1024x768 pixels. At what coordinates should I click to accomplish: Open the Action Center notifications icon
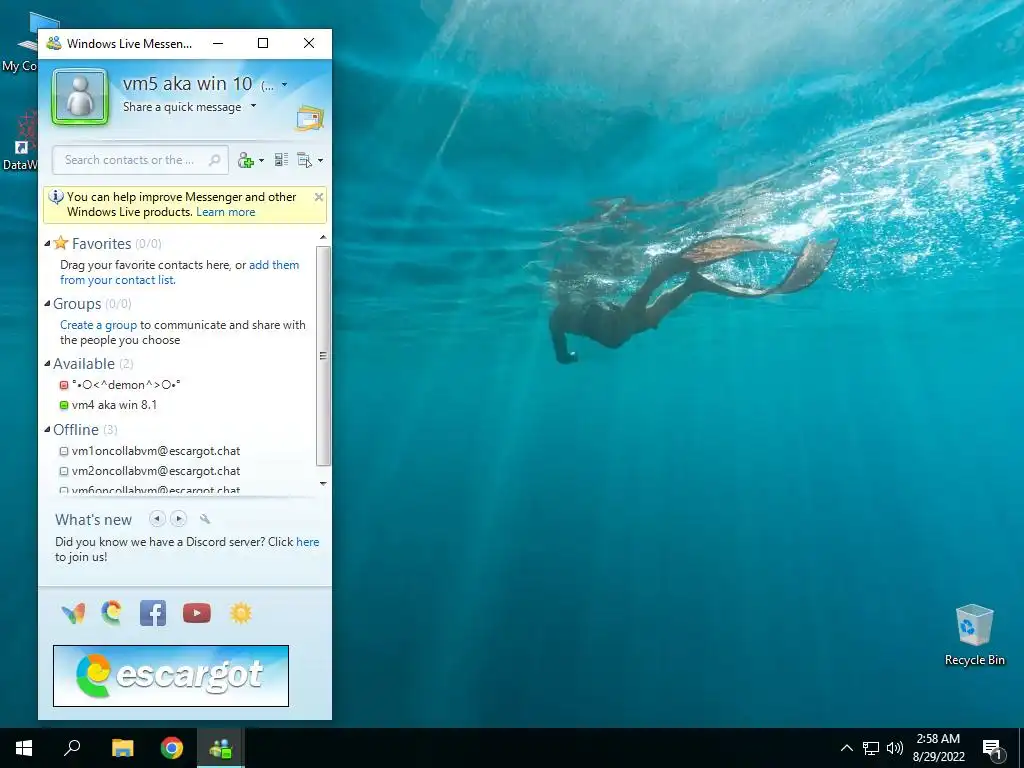pyautogui.click(x=993, y=748)
